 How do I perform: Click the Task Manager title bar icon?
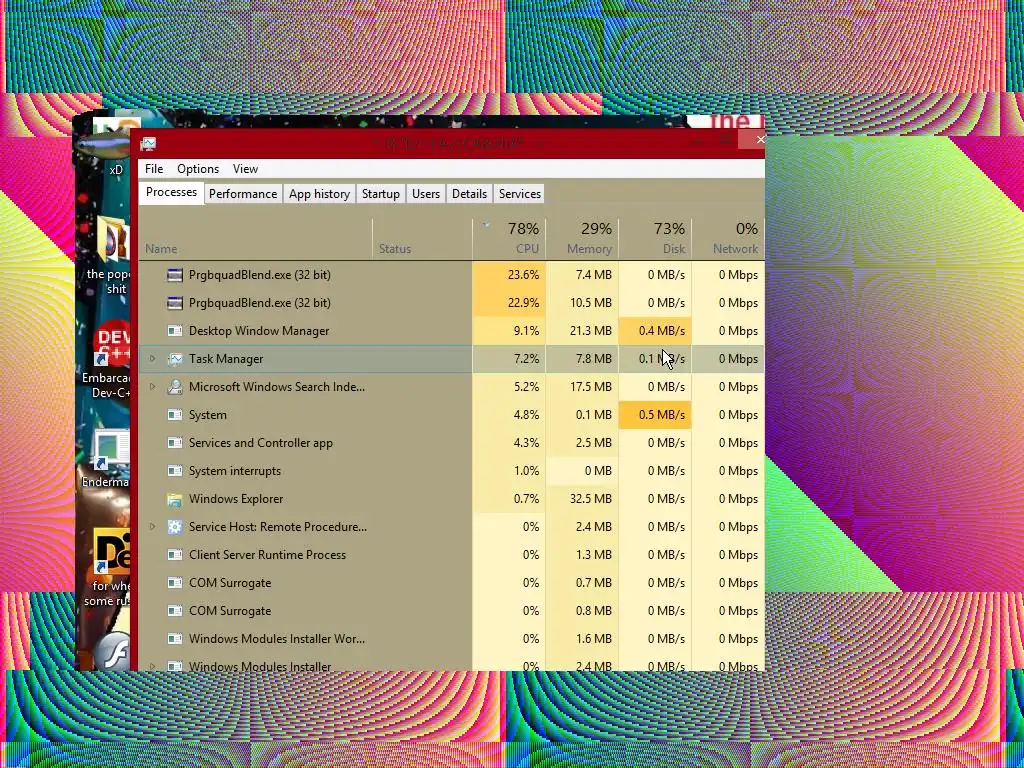[148, 144]
